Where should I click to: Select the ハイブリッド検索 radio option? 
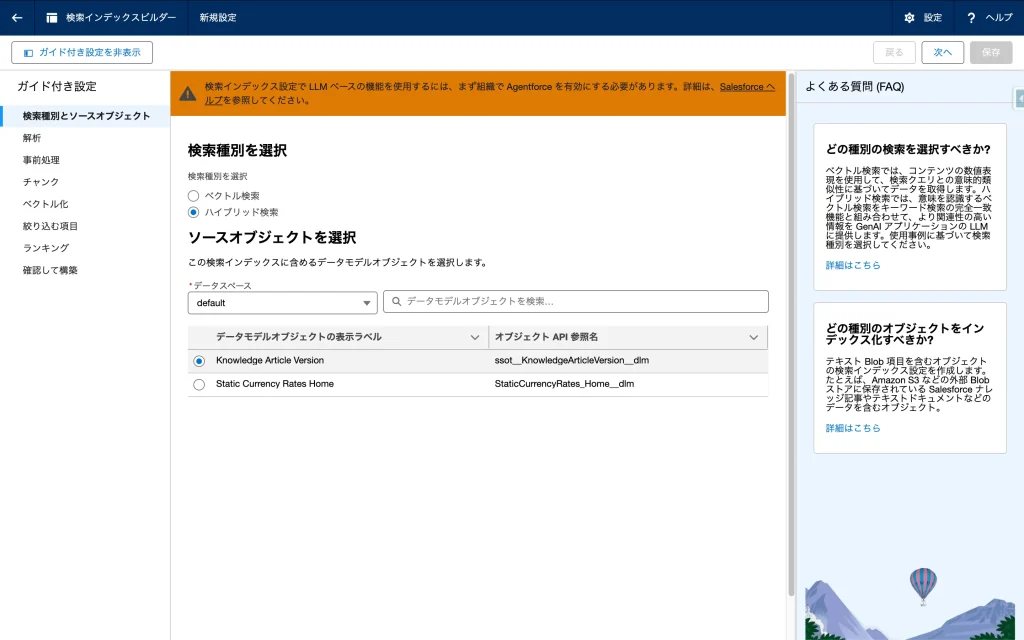pos(194,212)
